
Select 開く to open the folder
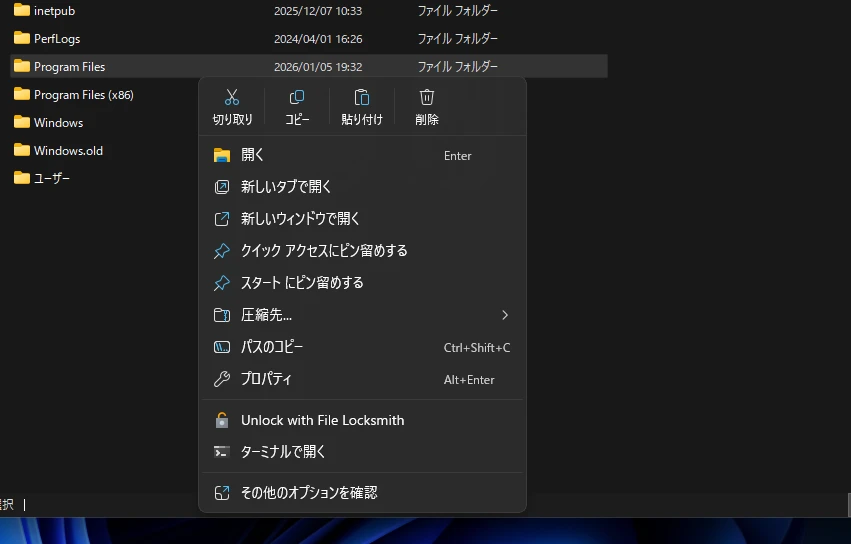click(253, 155)
